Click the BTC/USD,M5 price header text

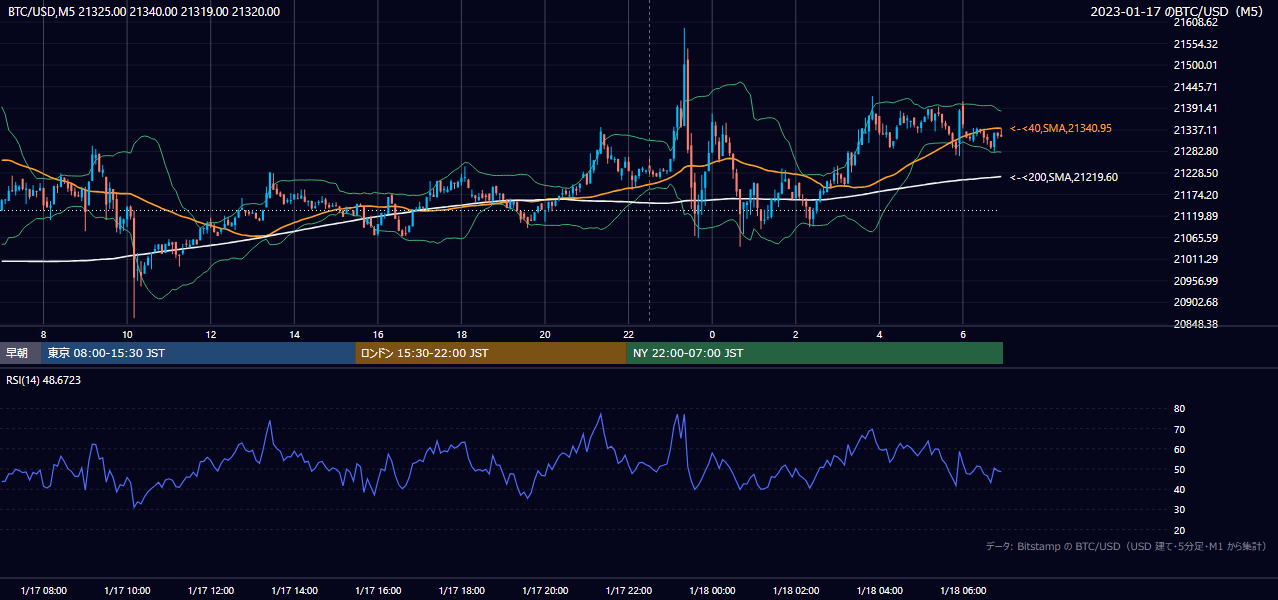coord(144,12)
